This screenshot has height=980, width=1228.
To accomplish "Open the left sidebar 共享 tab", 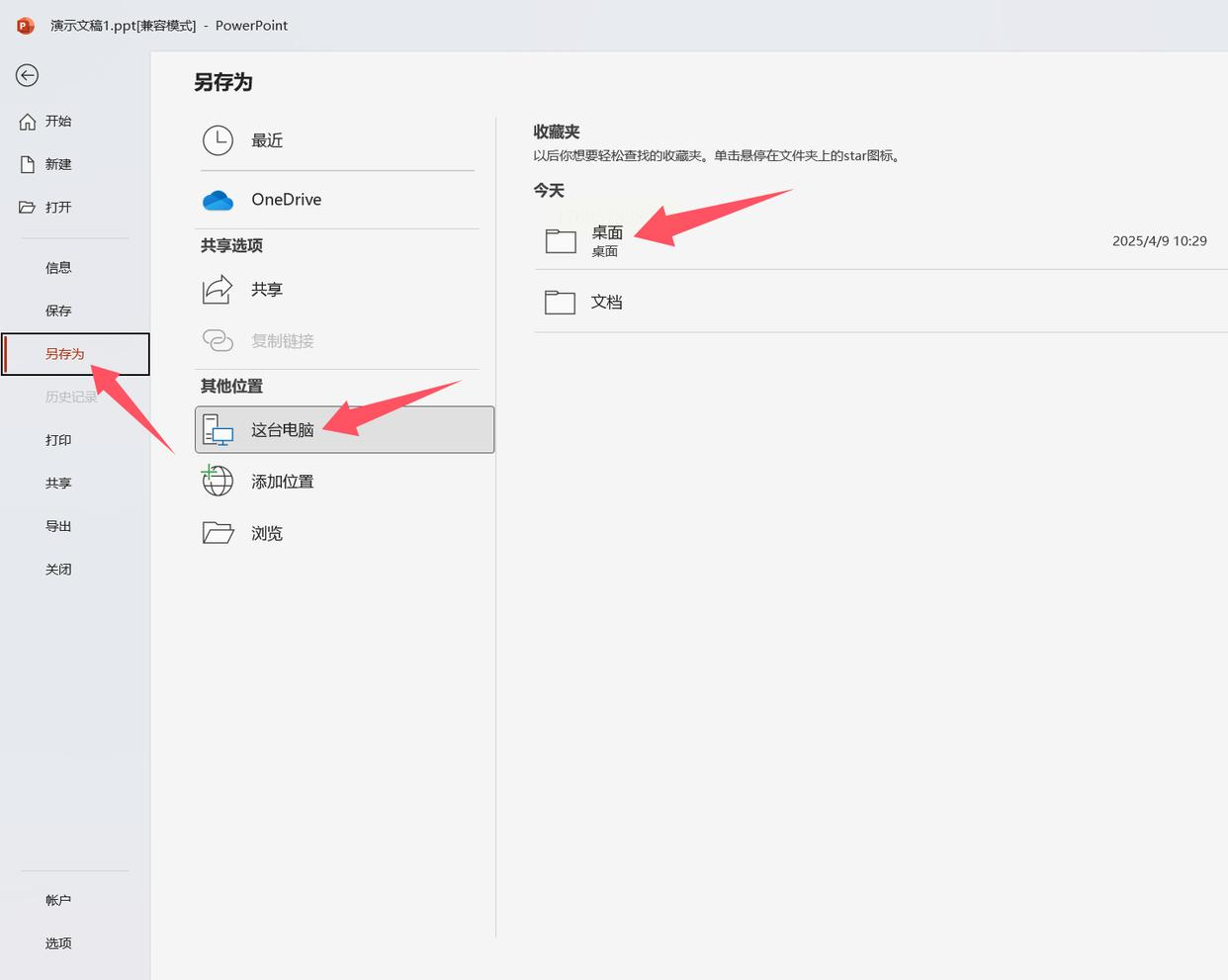I will tap(58, 484).
